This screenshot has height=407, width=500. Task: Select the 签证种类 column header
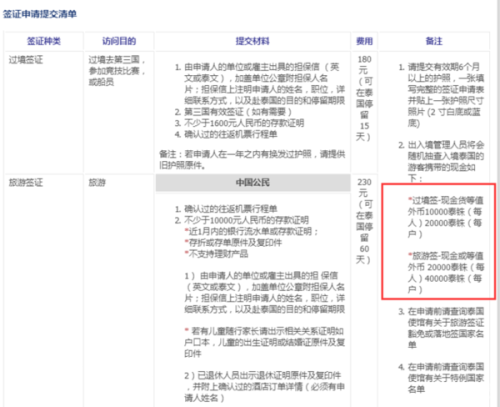44,41
